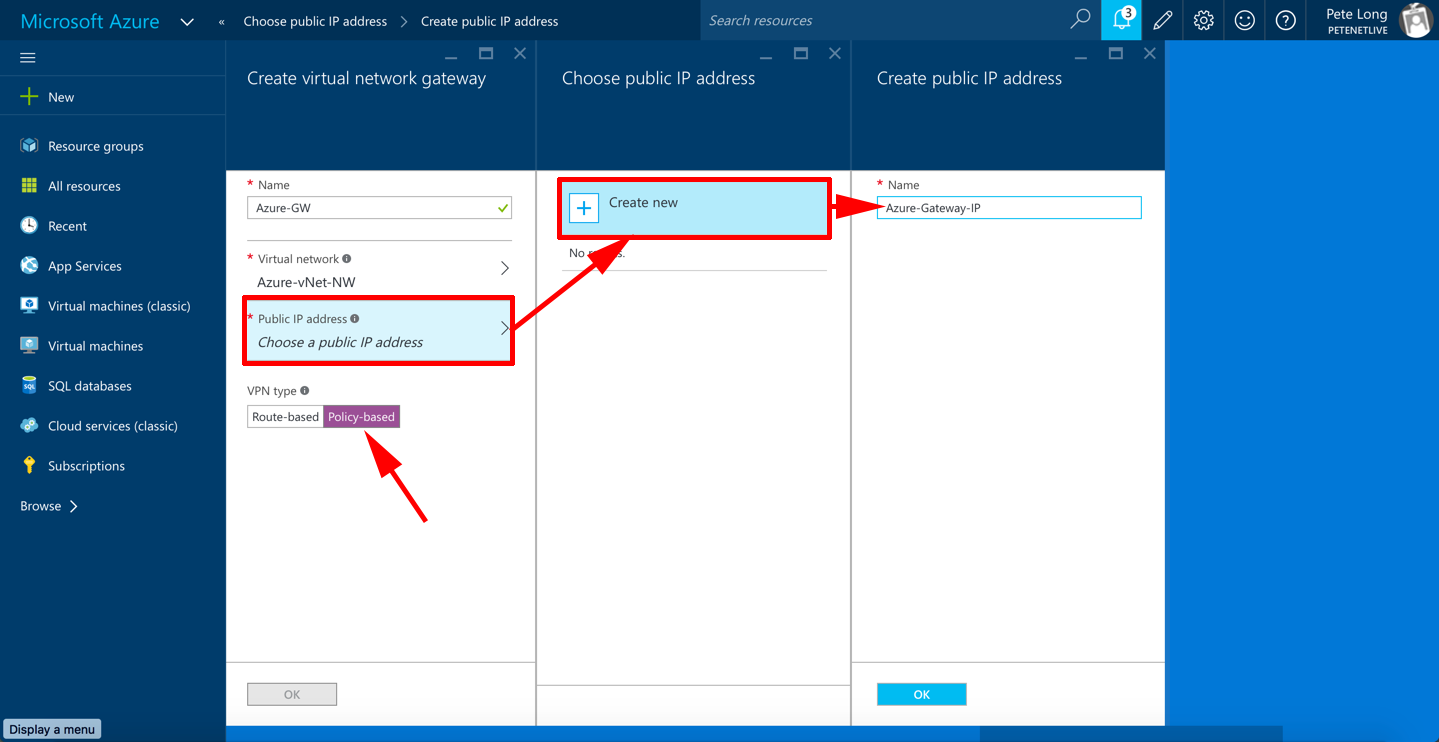
Task: Click the smiley feedback icon
Action: (1245, 20)
